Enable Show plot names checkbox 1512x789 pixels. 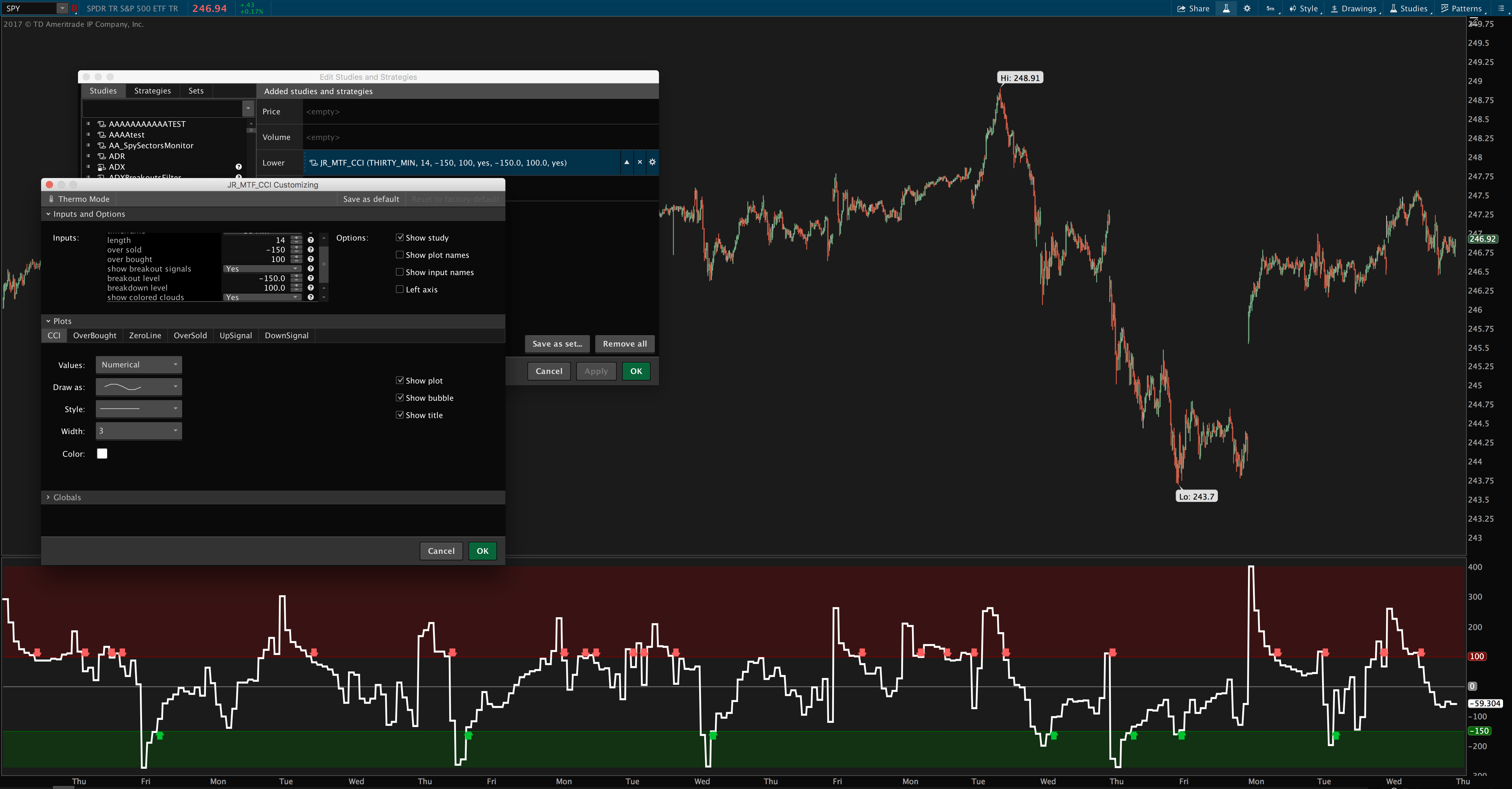pyautogui.click(x=400, y=255)
